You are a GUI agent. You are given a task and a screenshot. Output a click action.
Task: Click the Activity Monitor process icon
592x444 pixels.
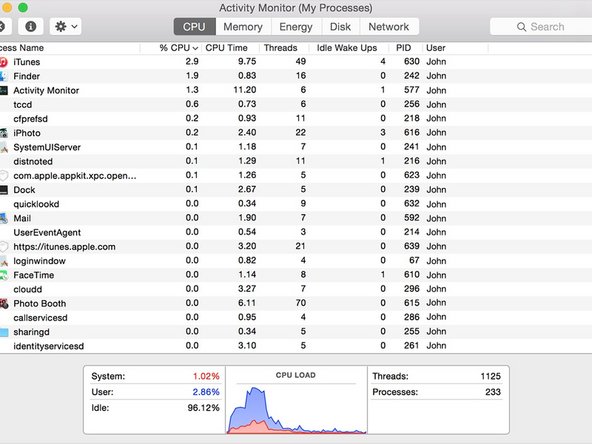(3, 90)
